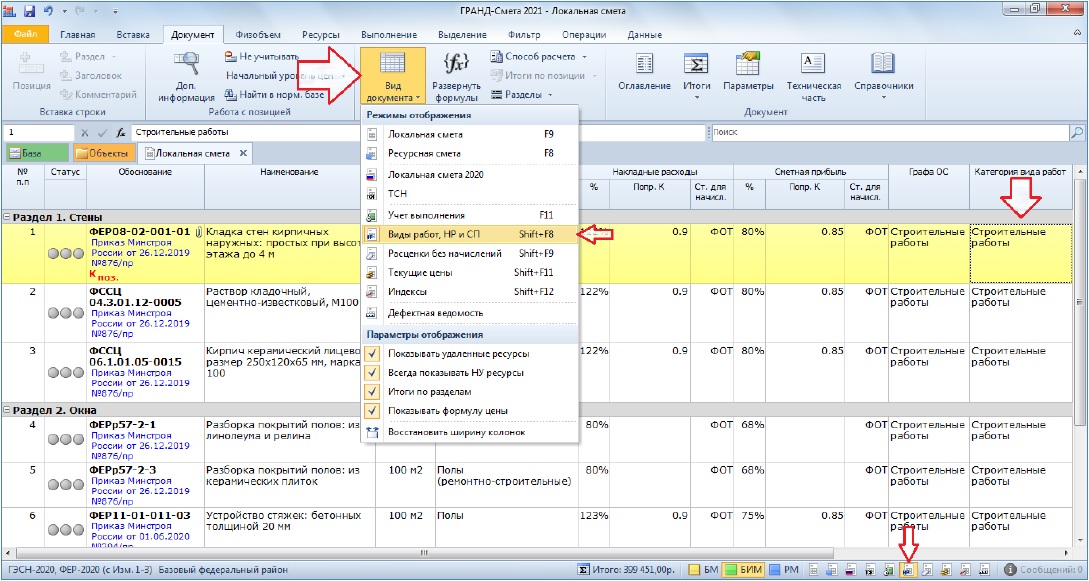Image resolution: width=1089 pixels, height=581 pixels.
Task: Switch to Ресурсная смета view via status bar icon
Action: tap(833, 570)
